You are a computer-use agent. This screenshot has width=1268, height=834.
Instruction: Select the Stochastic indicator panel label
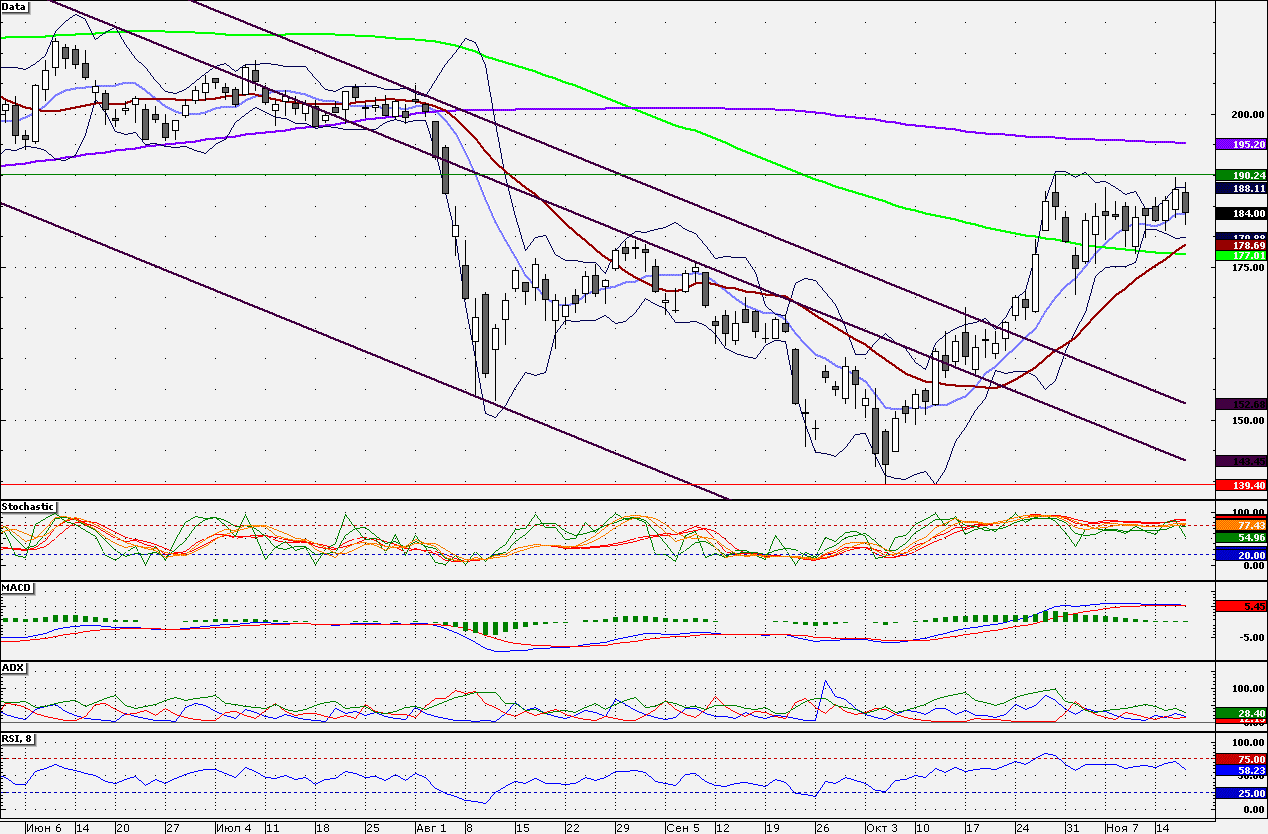click(x=28, y=507)
